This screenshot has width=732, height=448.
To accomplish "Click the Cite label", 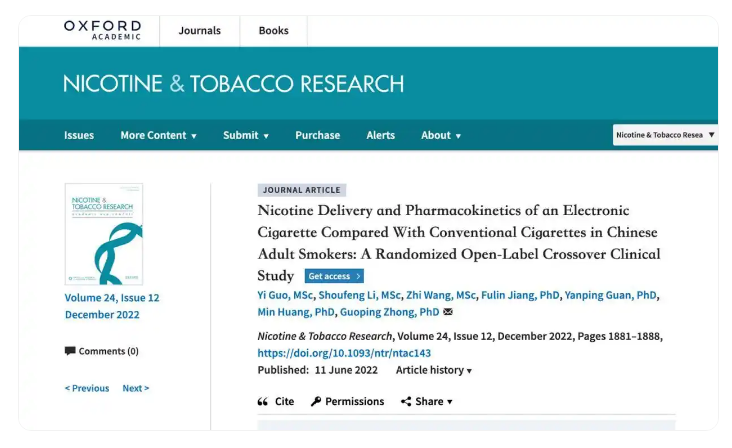I will 284,402.
